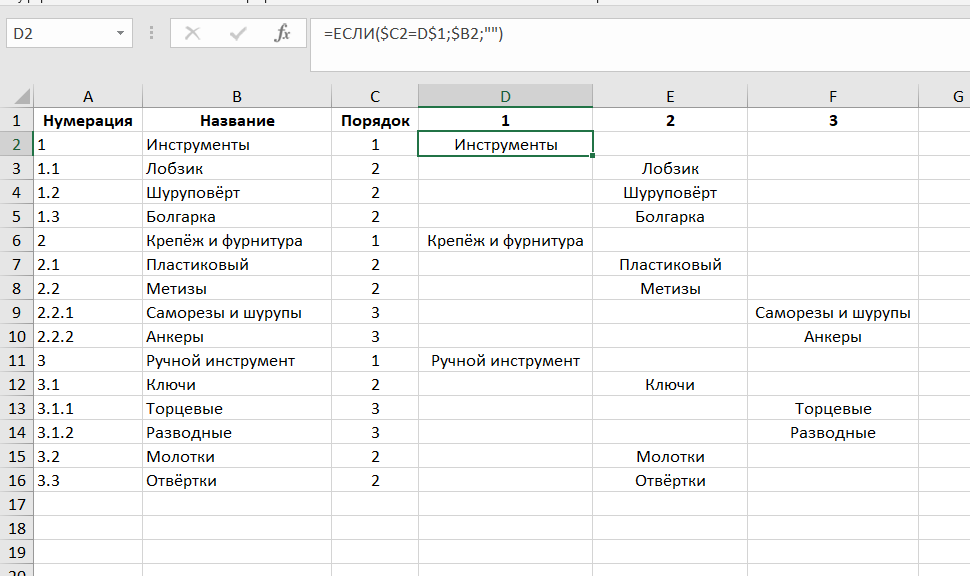This screenshot has height=576, width=970.
Task: Select the 'Нумерация' header cell
Action: 88,121
